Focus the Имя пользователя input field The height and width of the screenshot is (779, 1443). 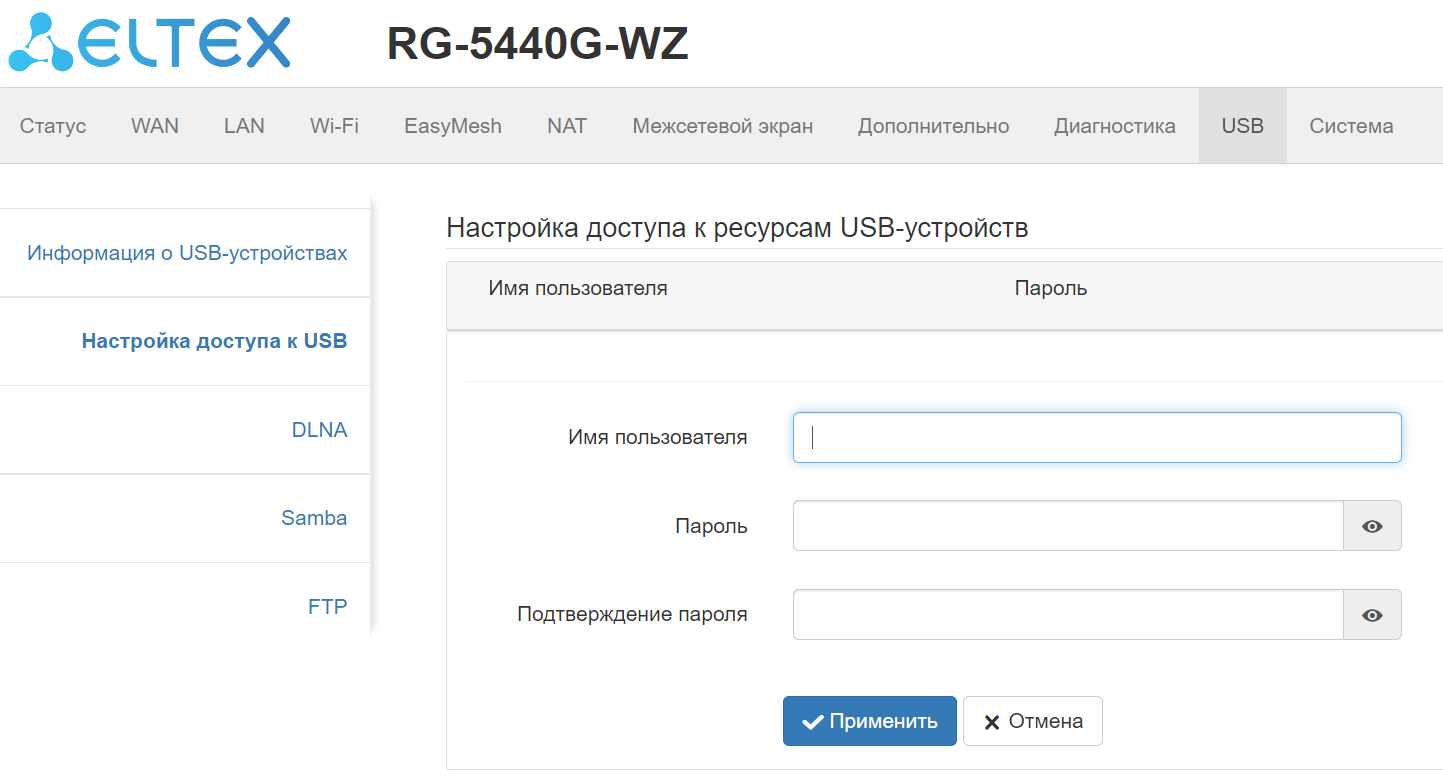(1096, 438)
